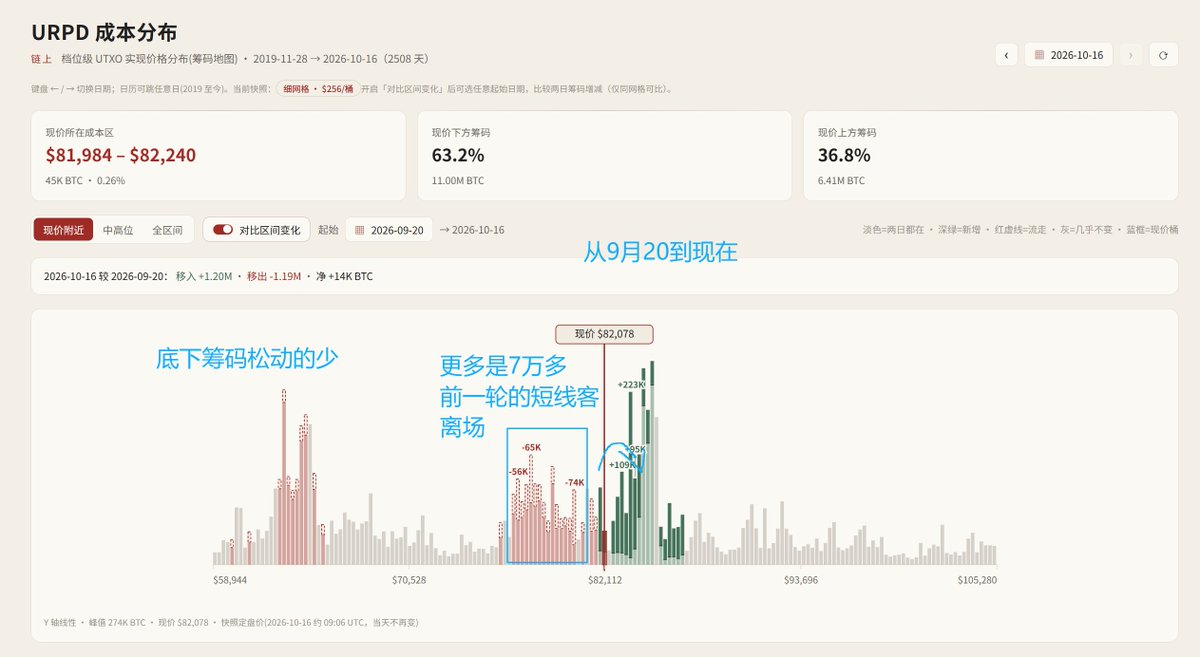Switch to the 全区间 tab

(167, 230)
